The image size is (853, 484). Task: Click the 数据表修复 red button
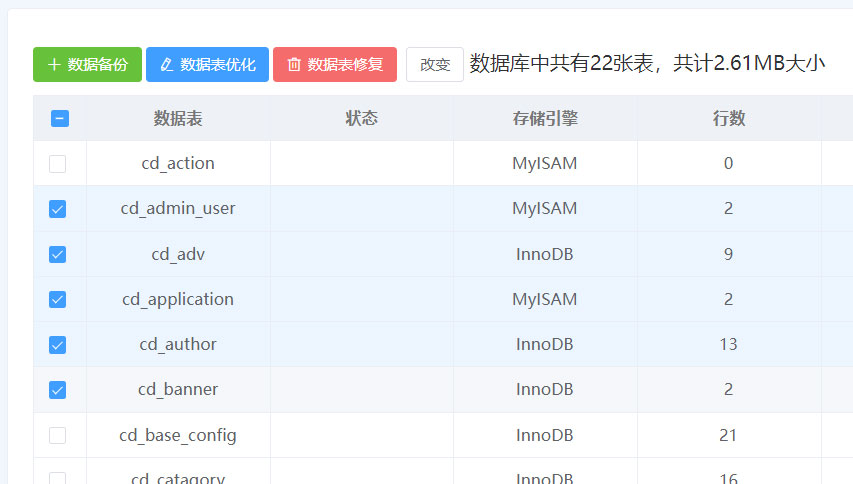pos(335,65)
